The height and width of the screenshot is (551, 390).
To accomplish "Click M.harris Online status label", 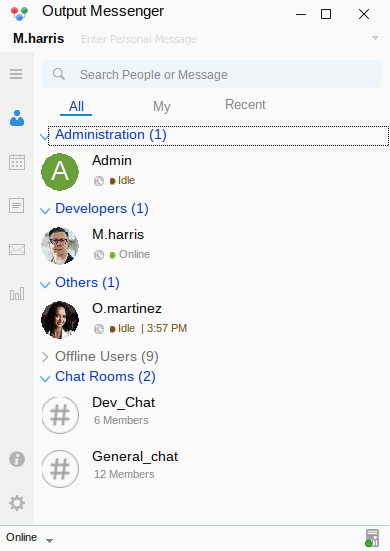I will point(134,254).
